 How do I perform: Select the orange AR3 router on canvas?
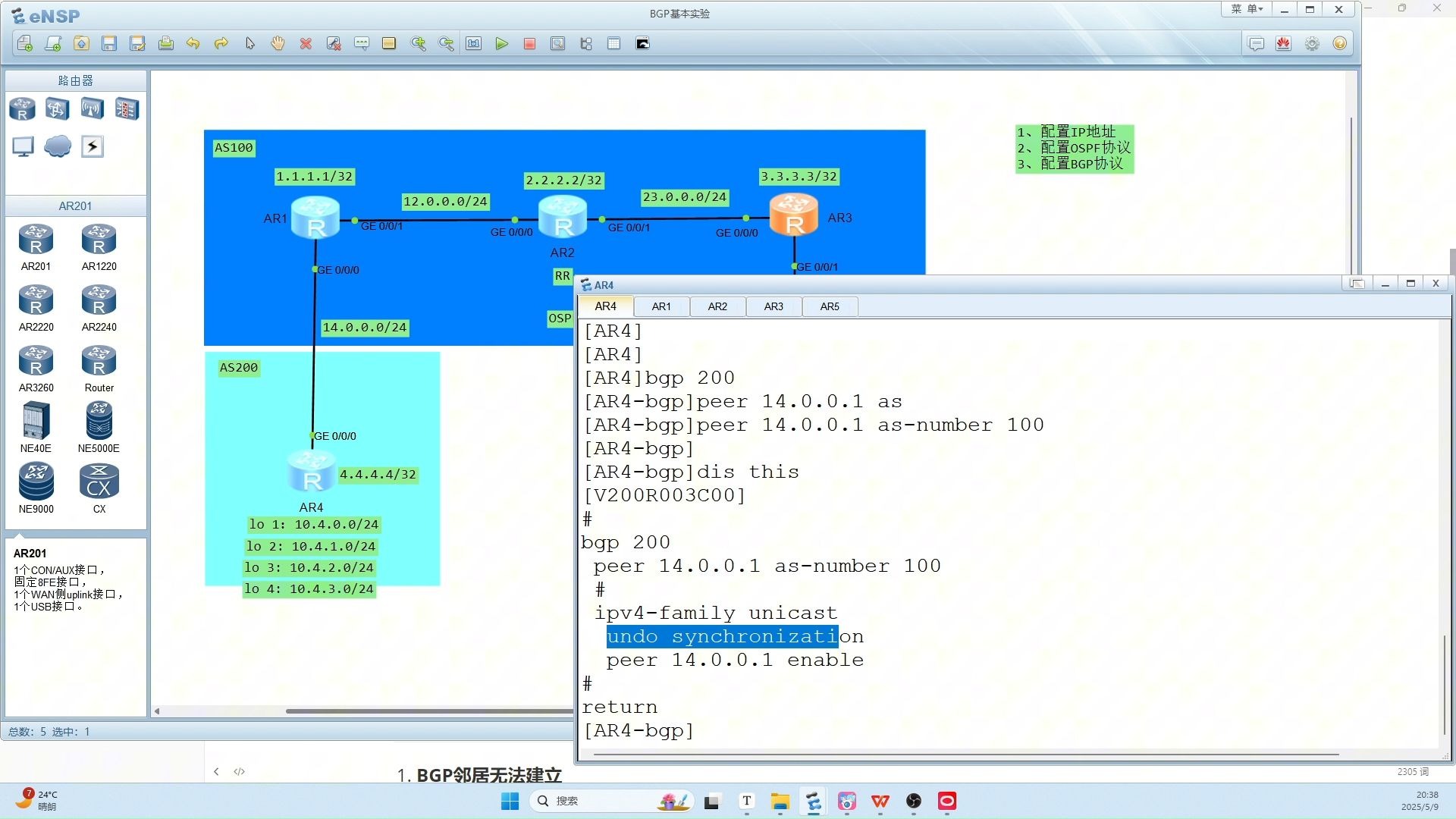pos(793,215)
